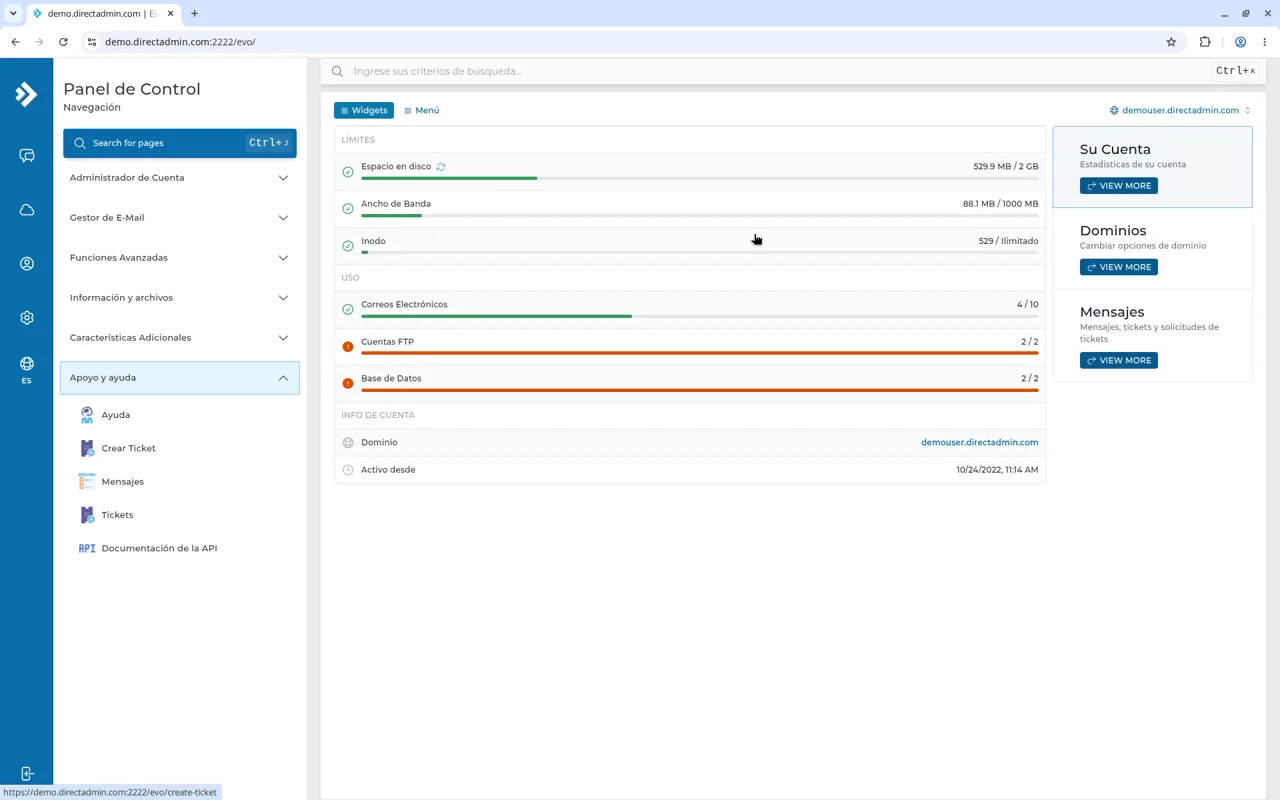Click the Espacio en disco progress bar

(699, 178)
